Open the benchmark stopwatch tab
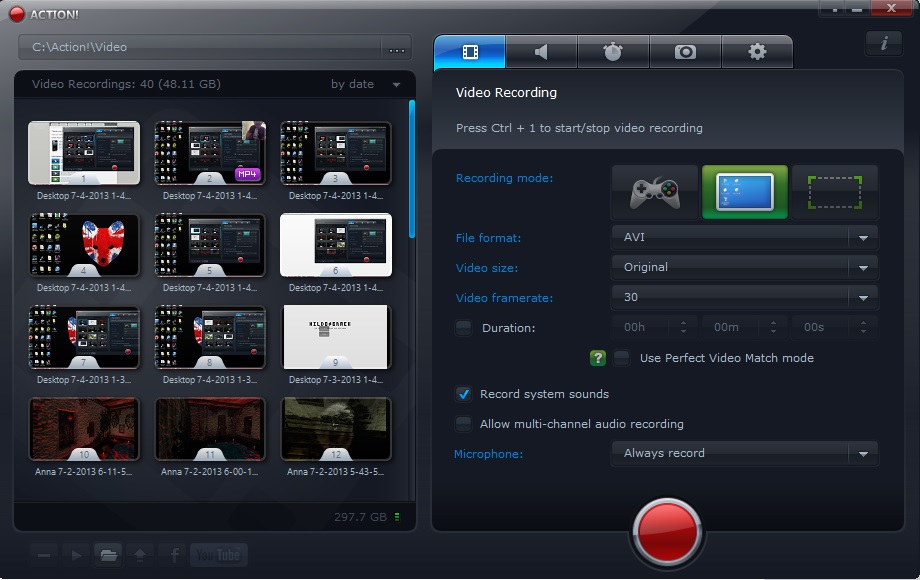The height and width of the screenshot is (580, 920). click(613, 52)
